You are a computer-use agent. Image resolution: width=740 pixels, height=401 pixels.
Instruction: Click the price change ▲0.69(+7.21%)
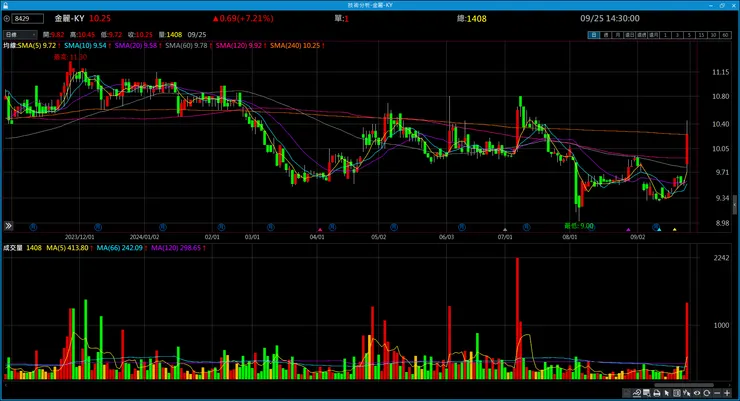[243, 18]
